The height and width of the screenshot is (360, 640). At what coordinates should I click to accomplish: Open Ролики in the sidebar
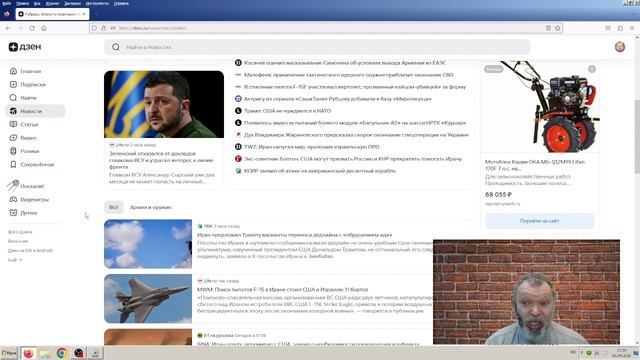point(24,151)
